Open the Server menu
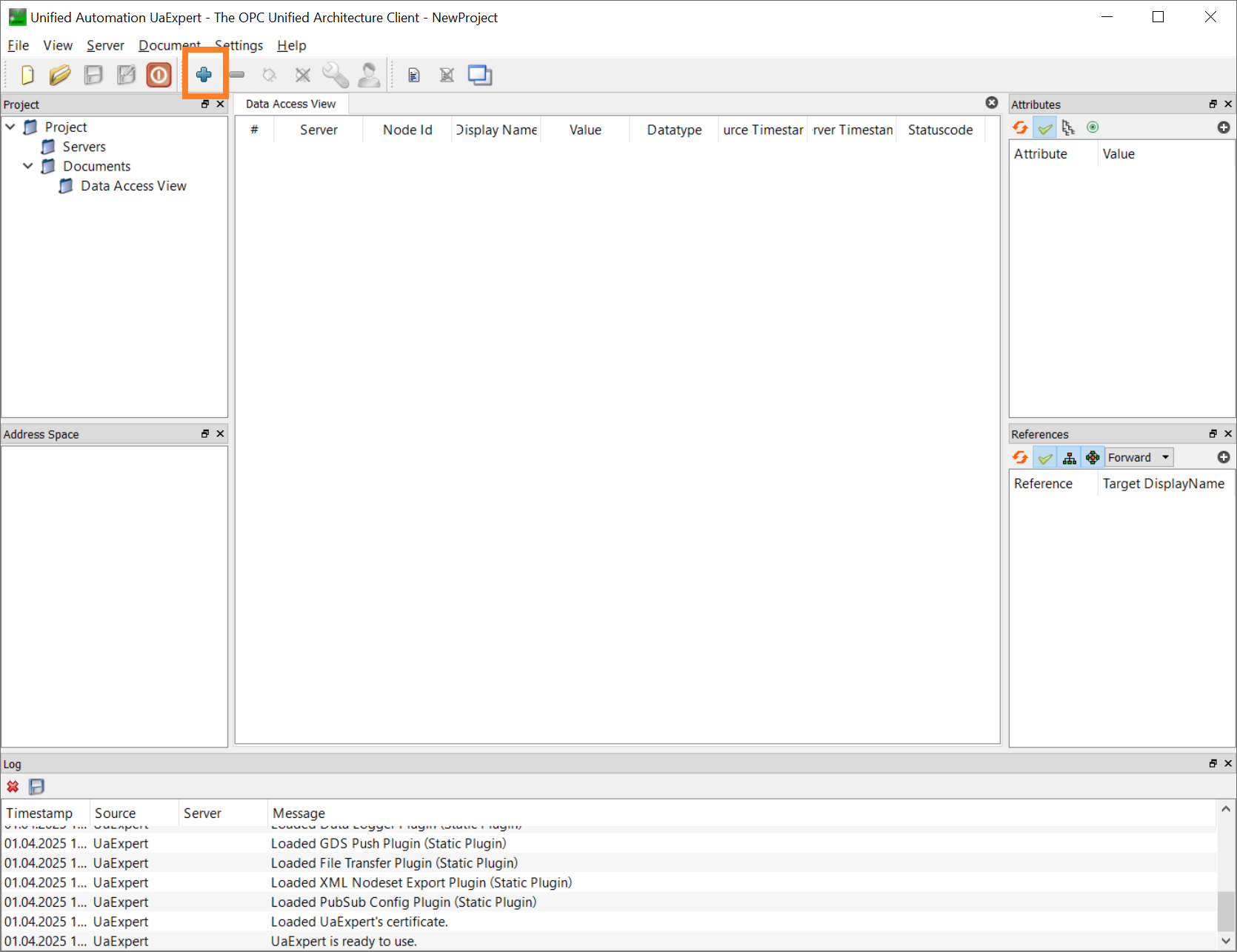 (105, 45)
